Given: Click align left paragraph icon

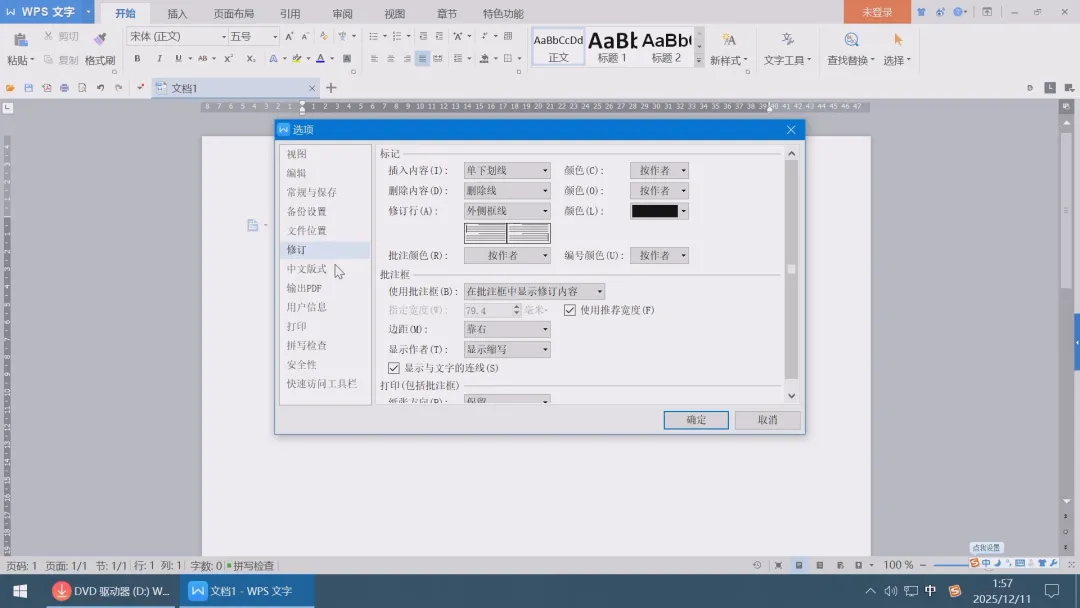Looking at the screenshot, I should pyautogui.click(x=374, y=59).
